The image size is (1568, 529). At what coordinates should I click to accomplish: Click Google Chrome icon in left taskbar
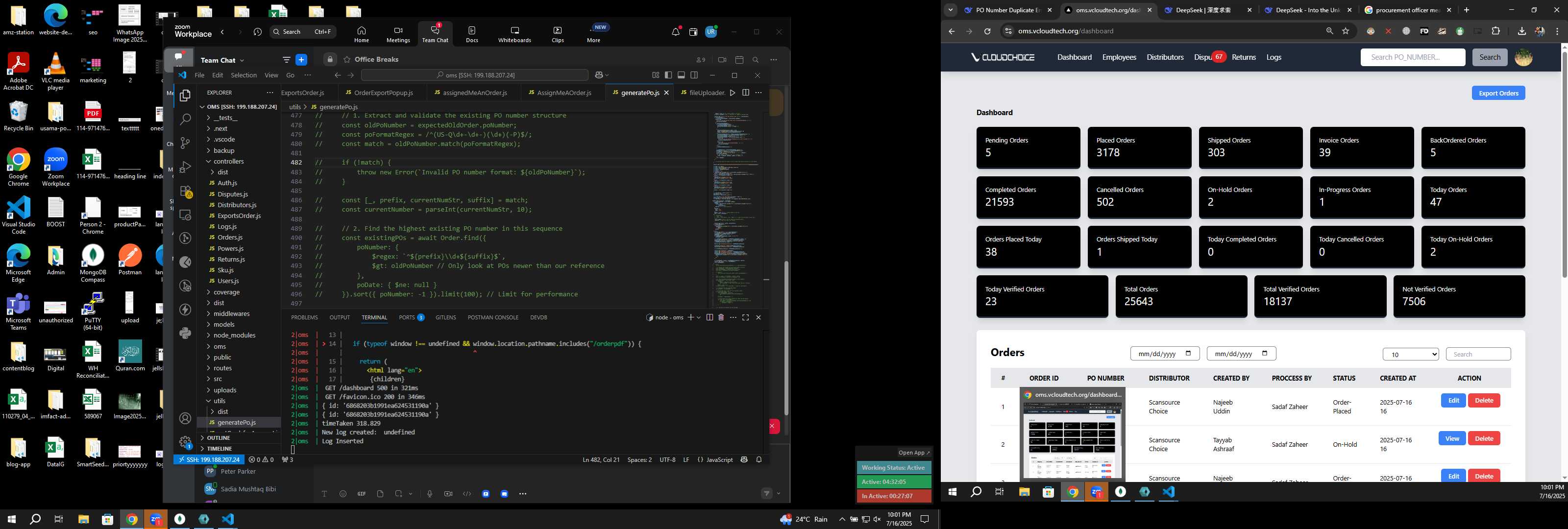tap(131, 519)
